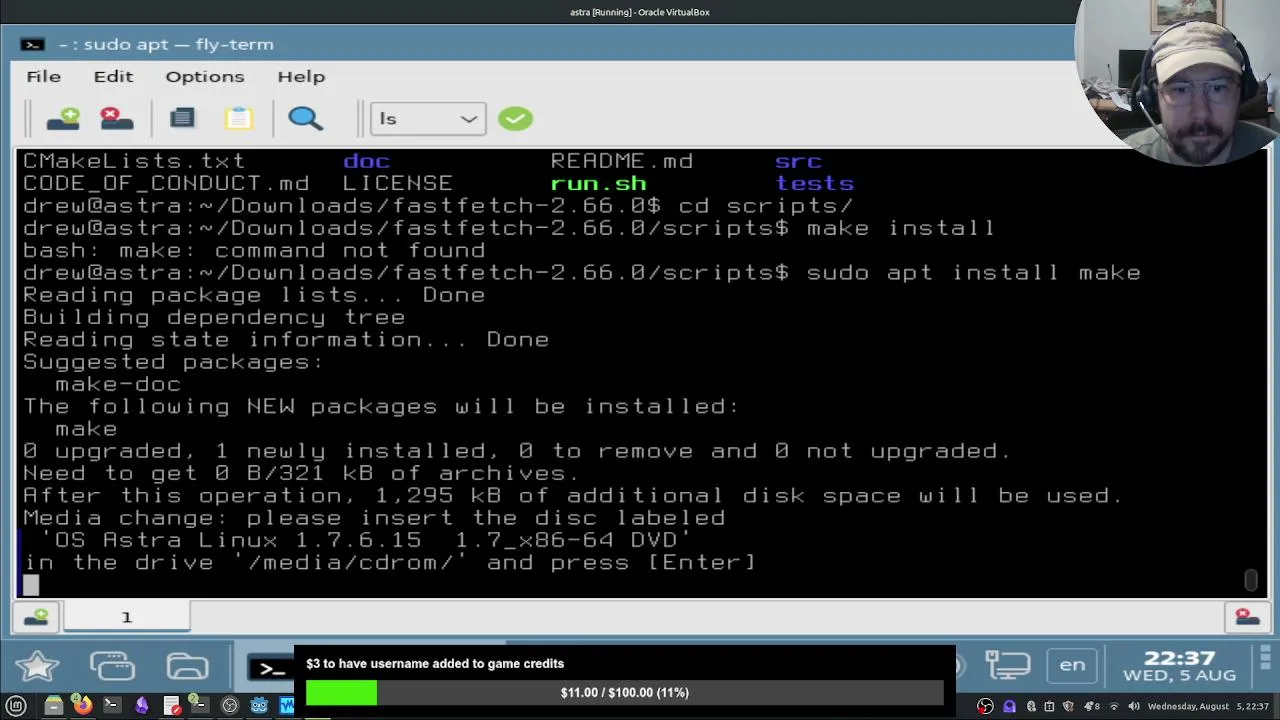Click the donation goal progress bar
This screenshot has height=720, width=1280.
pos(625,692)
